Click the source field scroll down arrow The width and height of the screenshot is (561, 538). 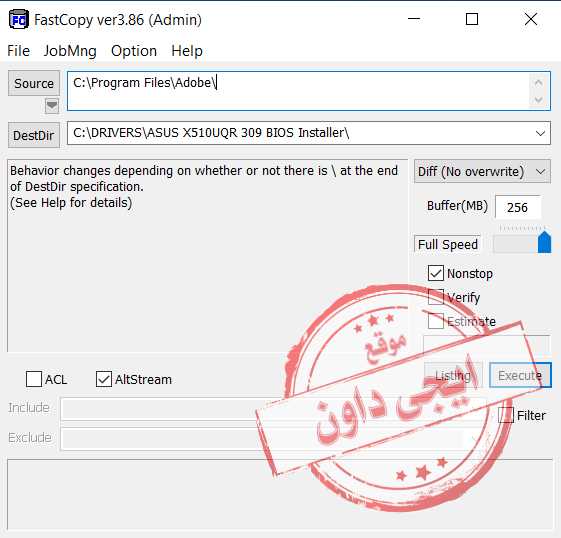tap(538, 100)
